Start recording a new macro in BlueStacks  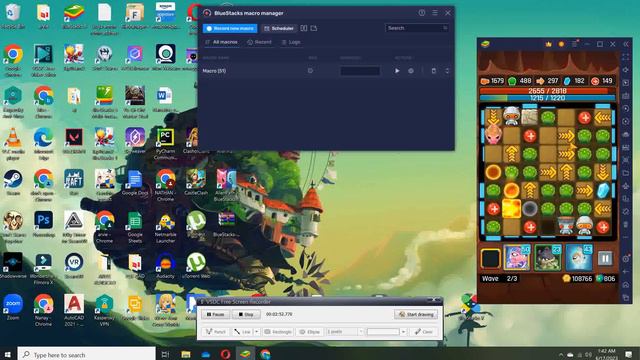tap(230, 29)
